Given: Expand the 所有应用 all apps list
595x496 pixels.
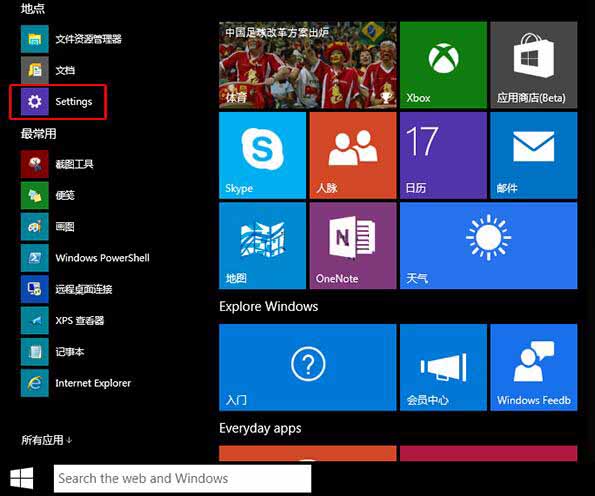Looking at the screenshot, I should (x=46, y=440).
